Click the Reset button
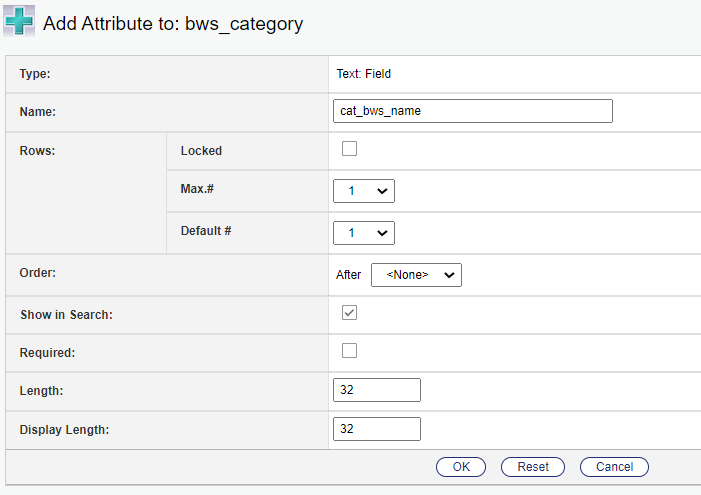Screen dimensions: 701x495 coord(533,467)
